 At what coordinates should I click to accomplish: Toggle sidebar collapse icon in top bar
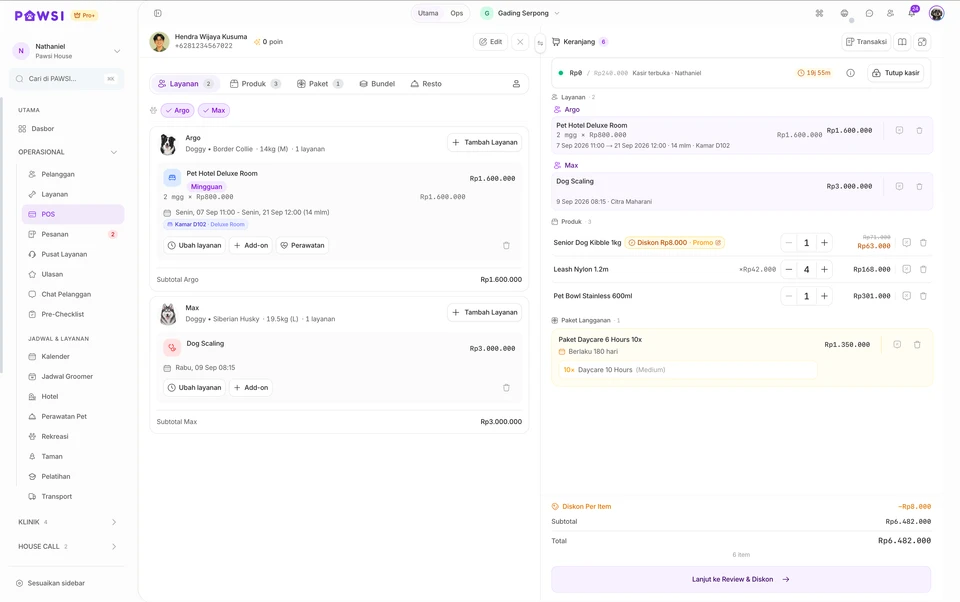(158, 13)
